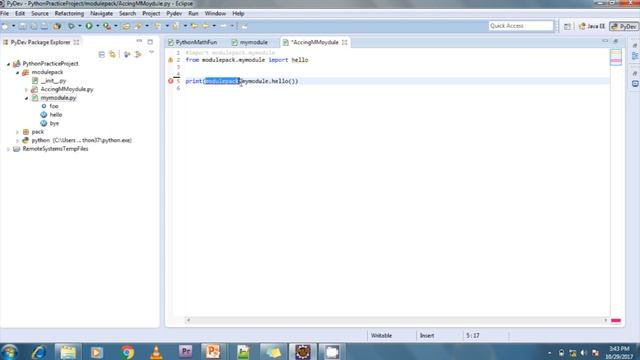Select the bye function in the tree
Viewport: 640px width, 360px height.
[54, 123]
